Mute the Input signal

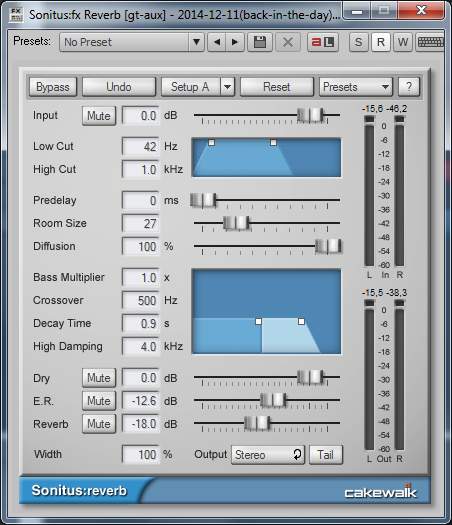[99, 116]
